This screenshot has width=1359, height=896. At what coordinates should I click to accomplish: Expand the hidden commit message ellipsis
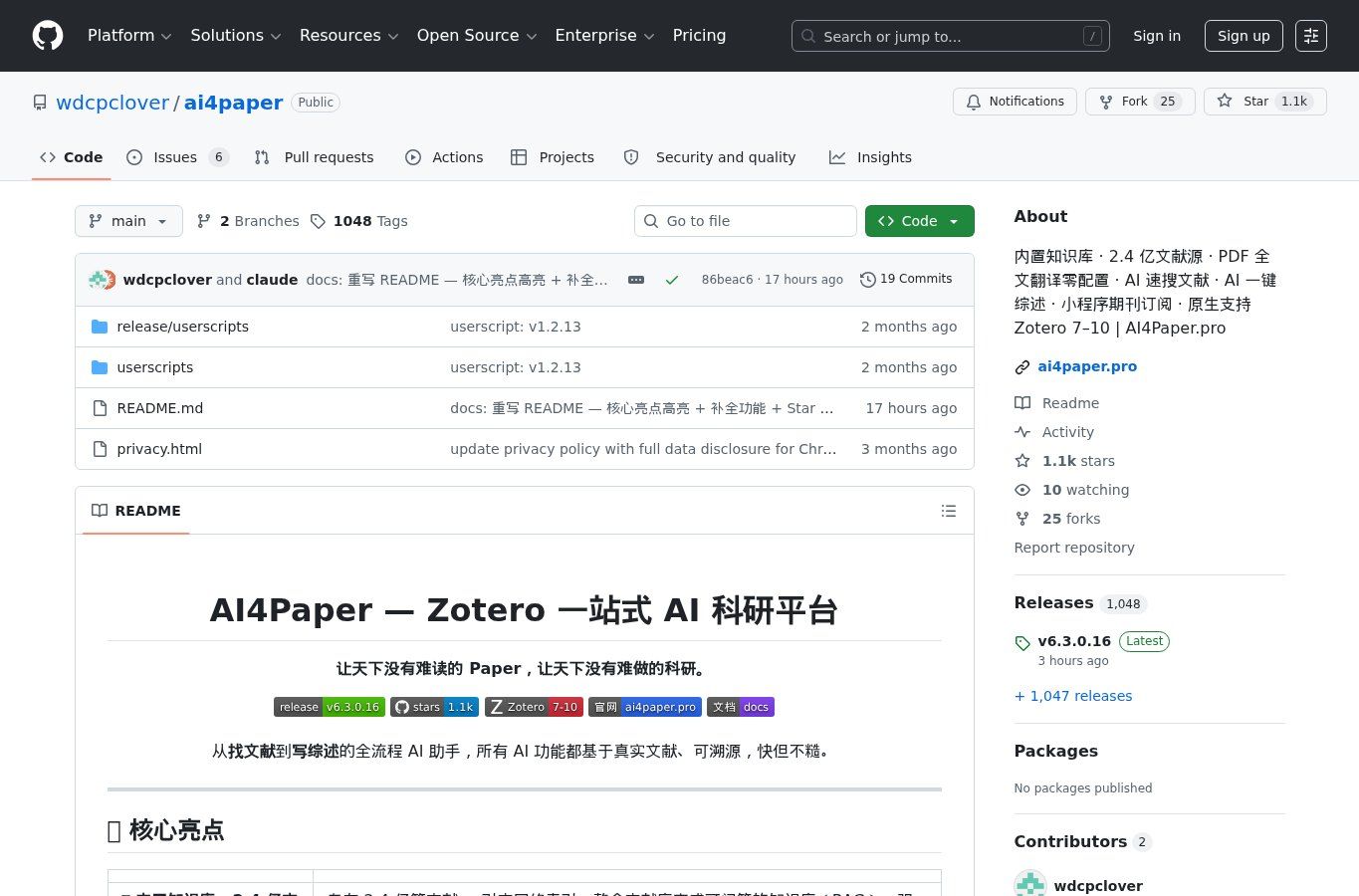click(636, 280)
